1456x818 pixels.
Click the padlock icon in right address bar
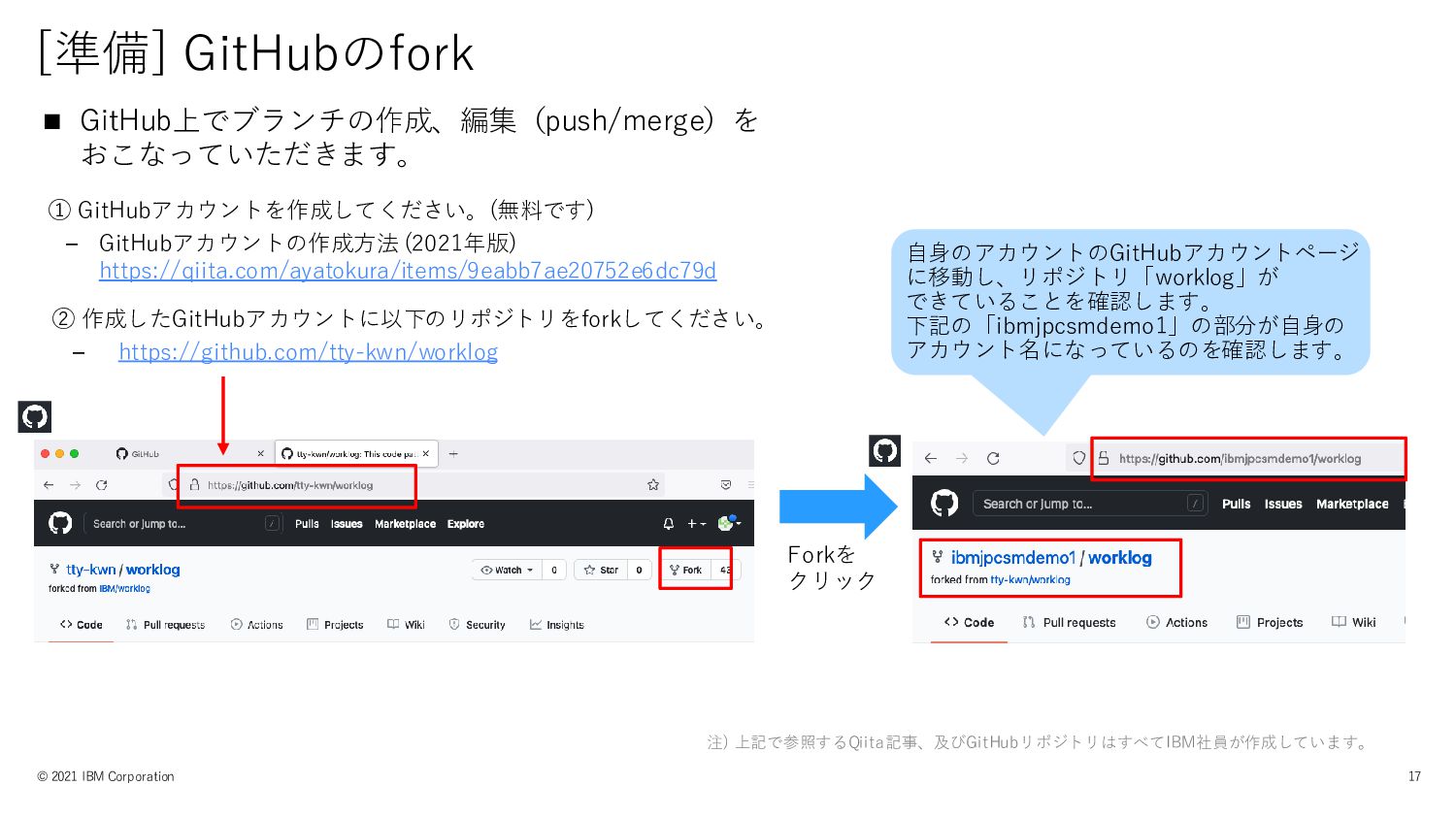tap(1104, 458)
